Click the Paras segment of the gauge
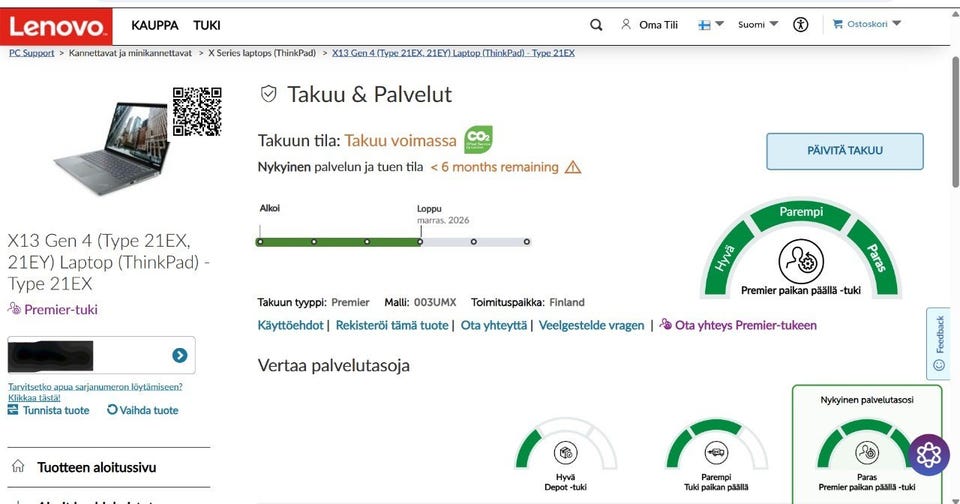 (x=874, y=259)
